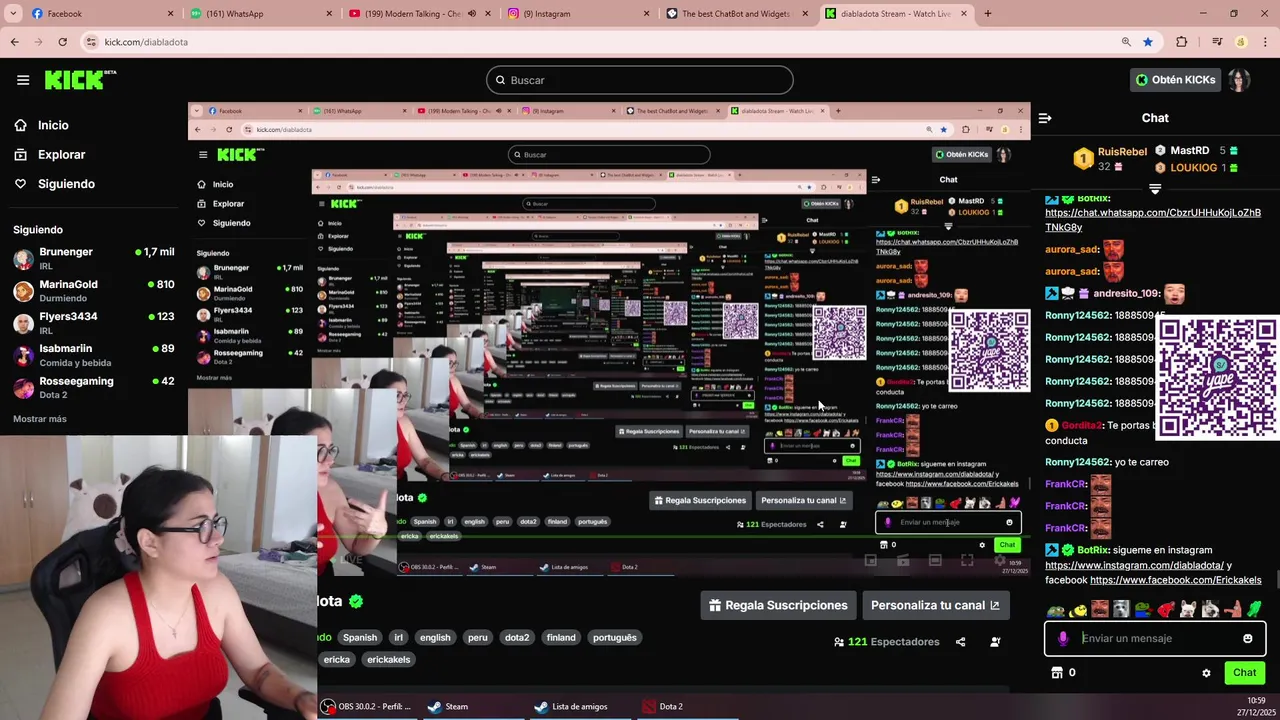Select the erickakels tag chip
1280x720 pixels.
[389, 659]
